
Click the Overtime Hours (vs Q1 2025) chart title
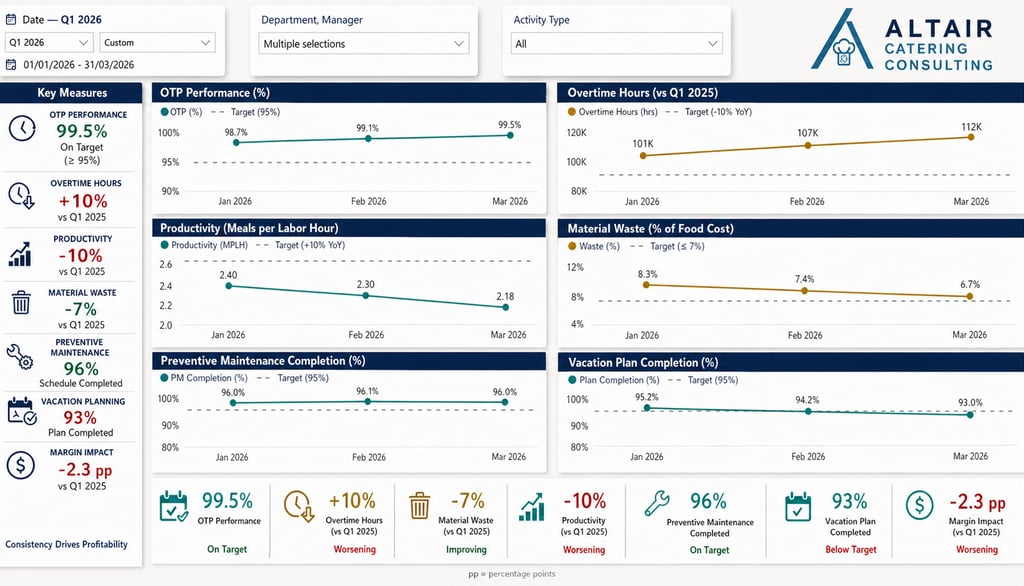[x=642, y=93]
